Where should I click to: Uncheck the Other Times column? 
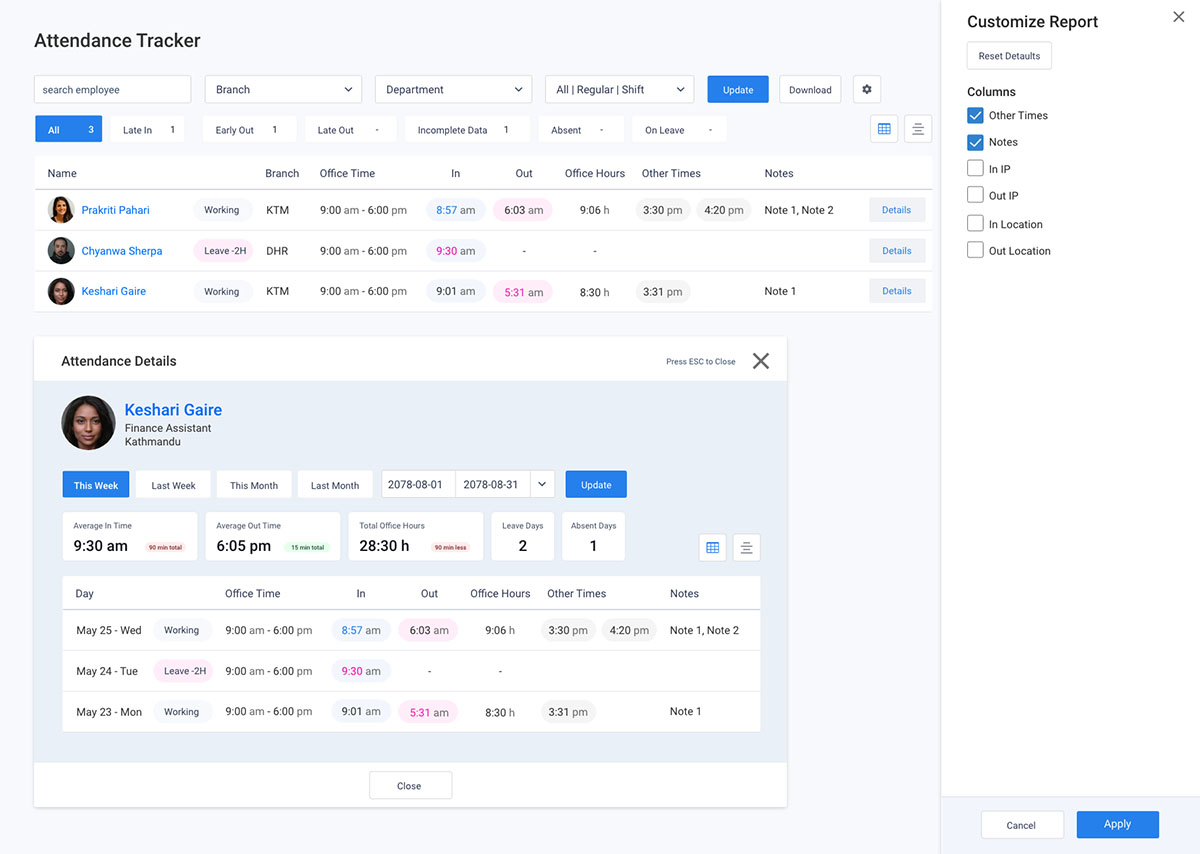pos(975,115)
